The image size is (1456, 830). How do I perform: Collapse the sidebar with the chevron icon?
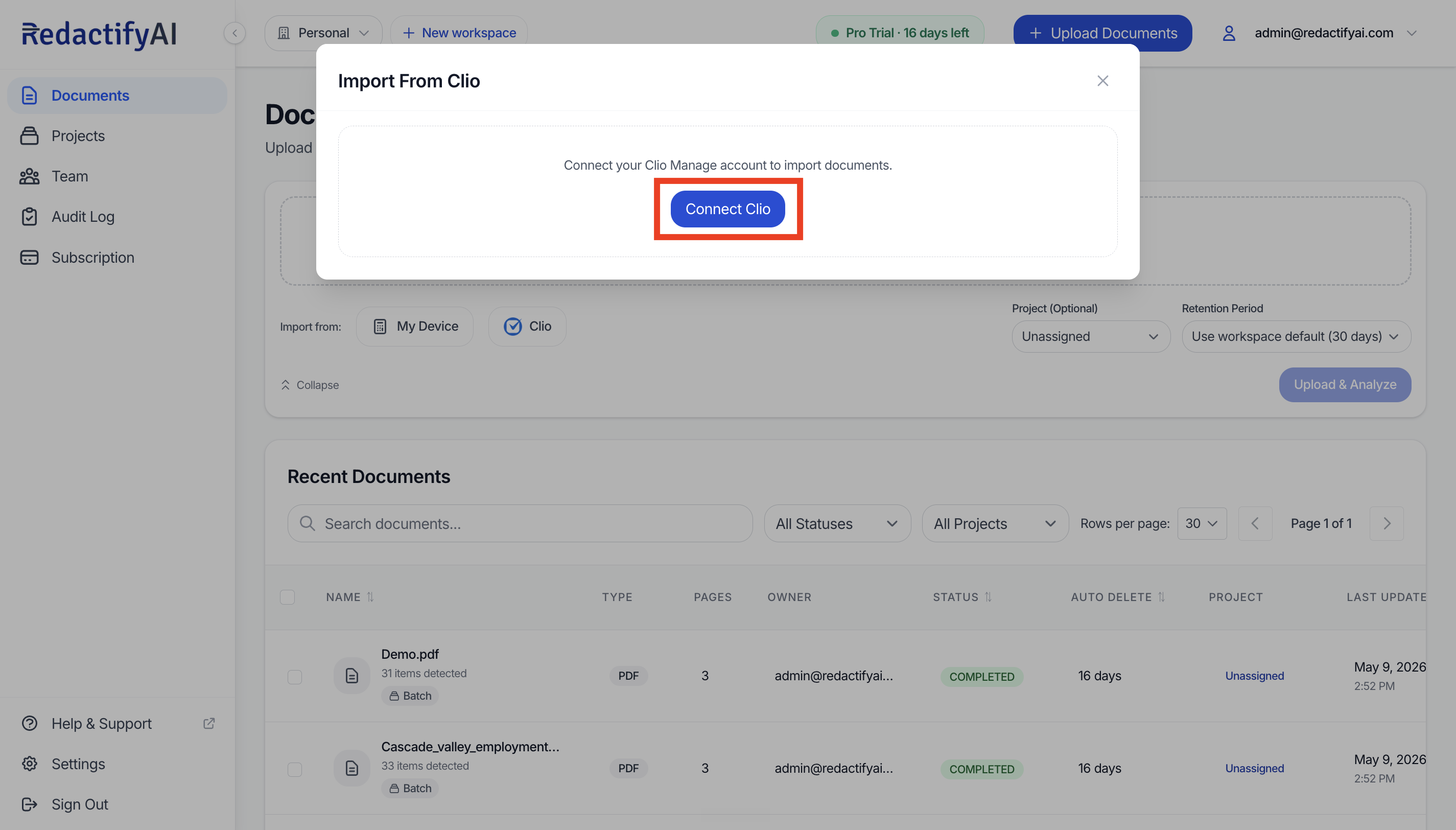pyautogui.click(x=234, y=33)
